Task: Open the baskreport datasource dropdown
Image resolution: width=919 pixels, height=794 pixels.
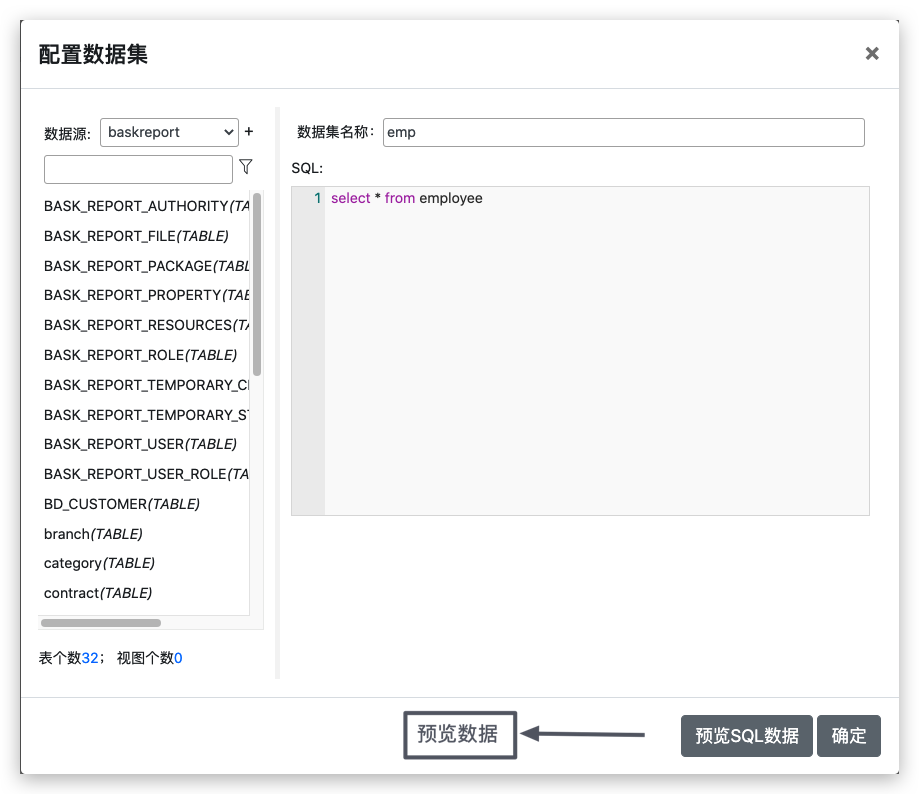Action: coord(169,132)
